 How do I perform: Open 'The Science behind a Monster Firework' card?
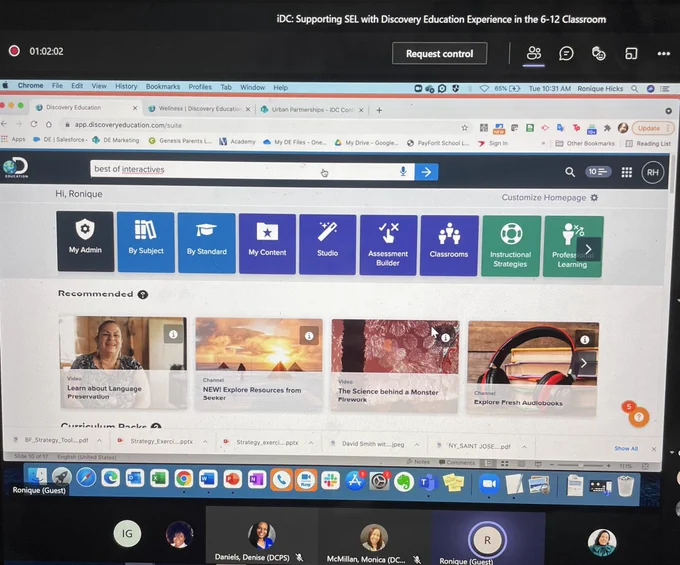(x=395, y=365)
